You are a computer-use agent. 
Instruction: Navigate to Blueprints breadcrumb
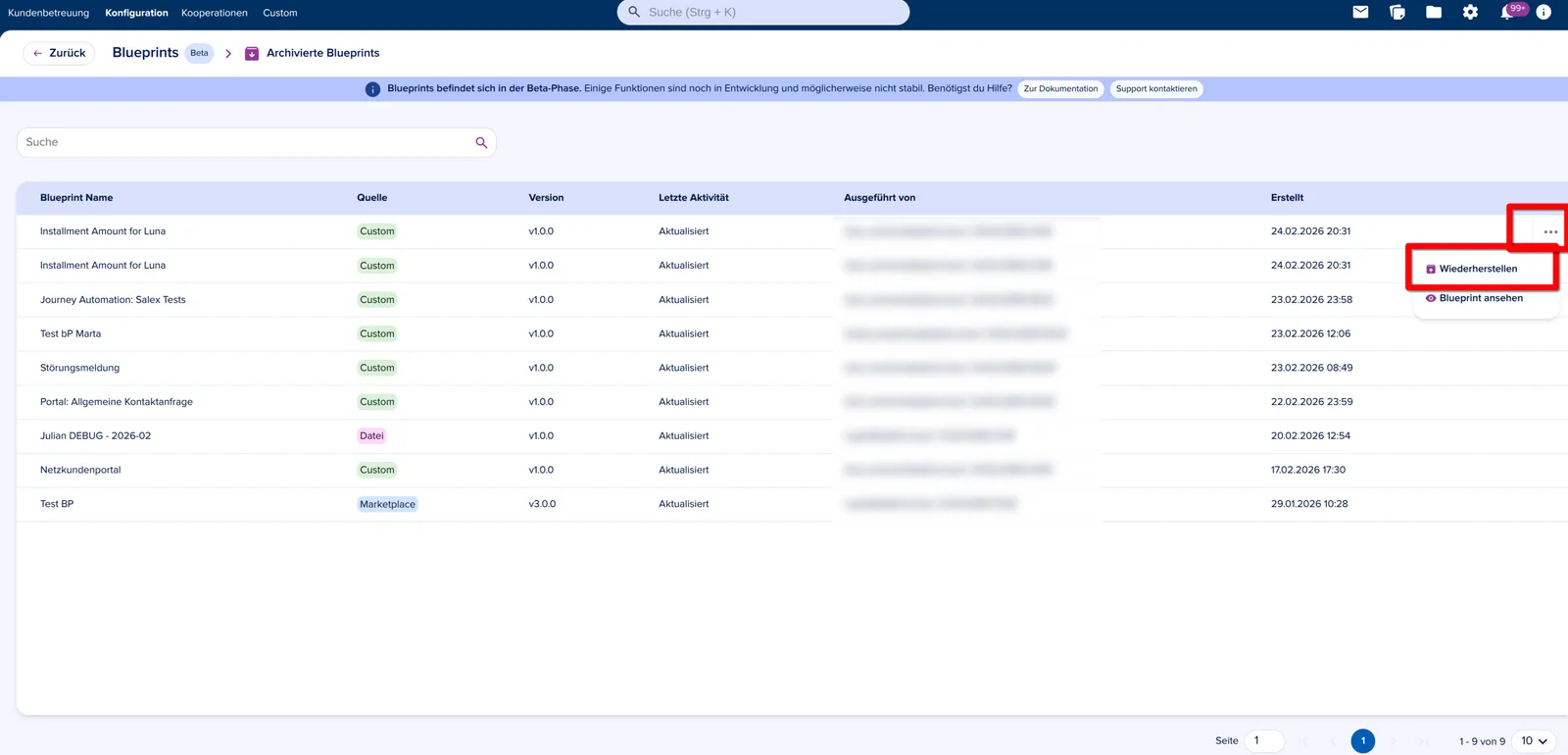click(145, 53)
